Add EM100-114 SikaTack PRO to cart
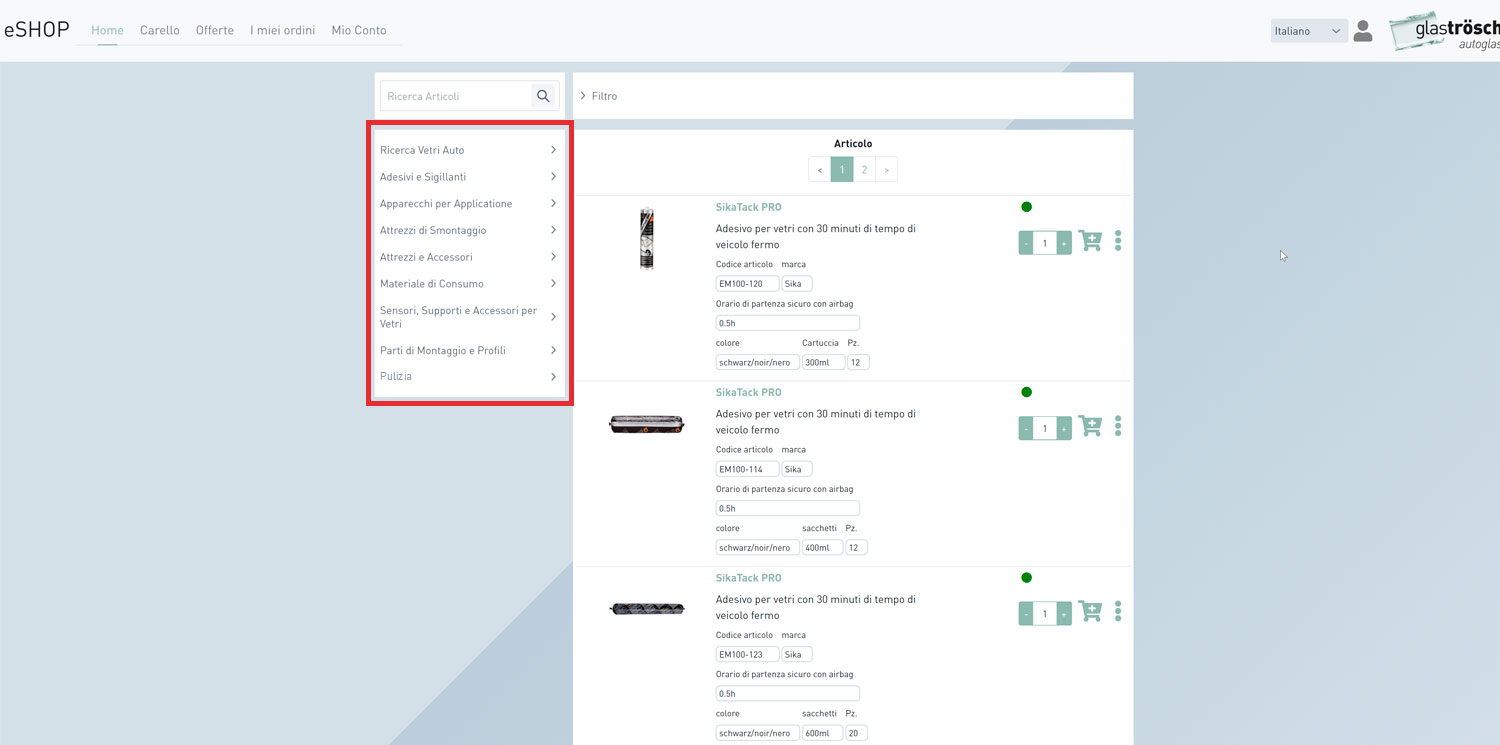Screen dimensions: 1500x745 point(1090,426)
